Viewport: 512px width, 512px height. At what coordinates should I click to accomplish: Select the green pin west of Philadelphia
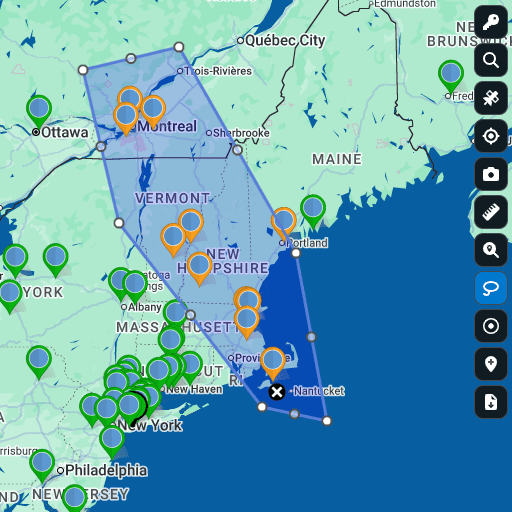42,464
